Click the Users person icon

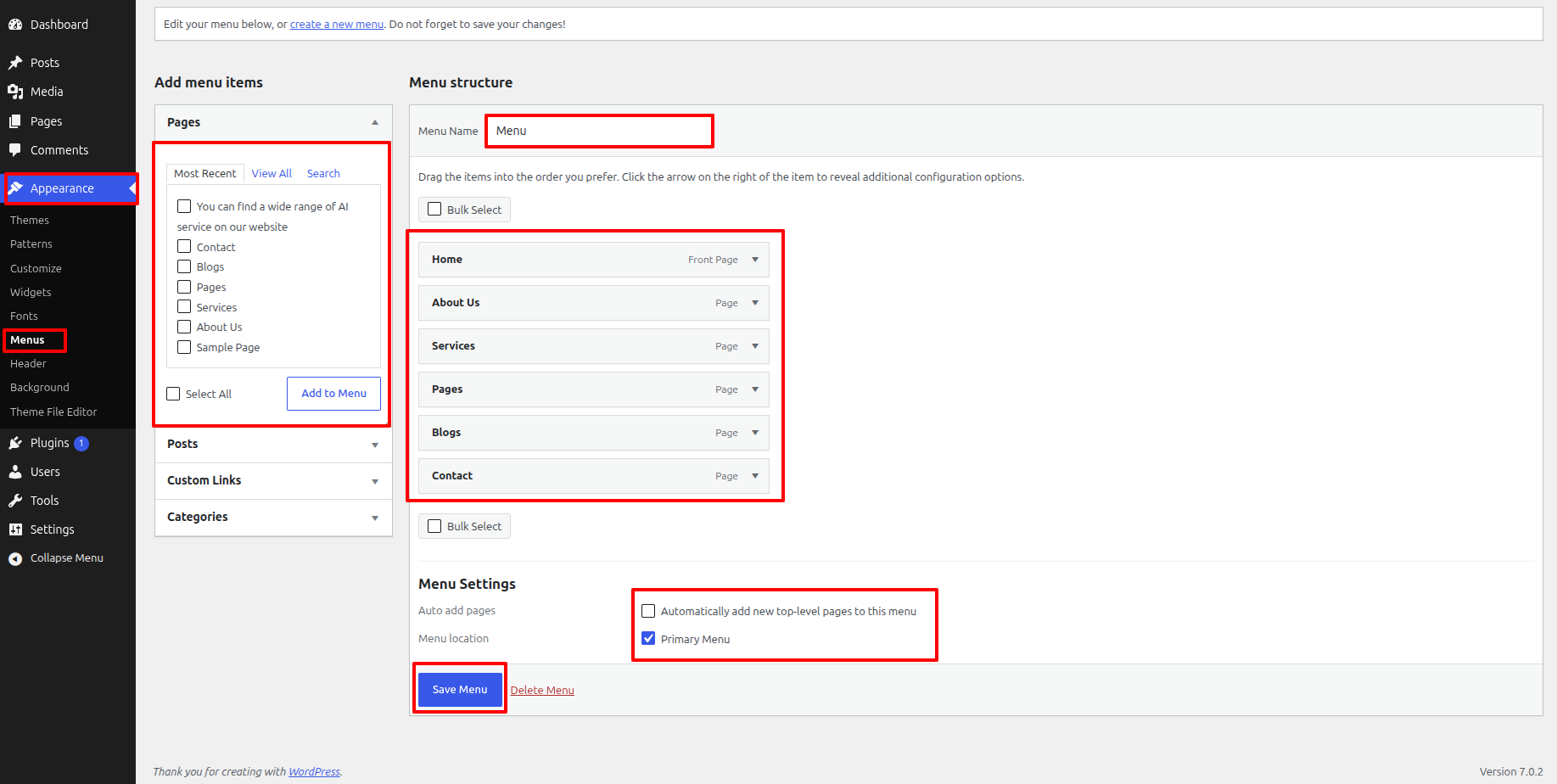pyautogui.click(x=15, y=472)
